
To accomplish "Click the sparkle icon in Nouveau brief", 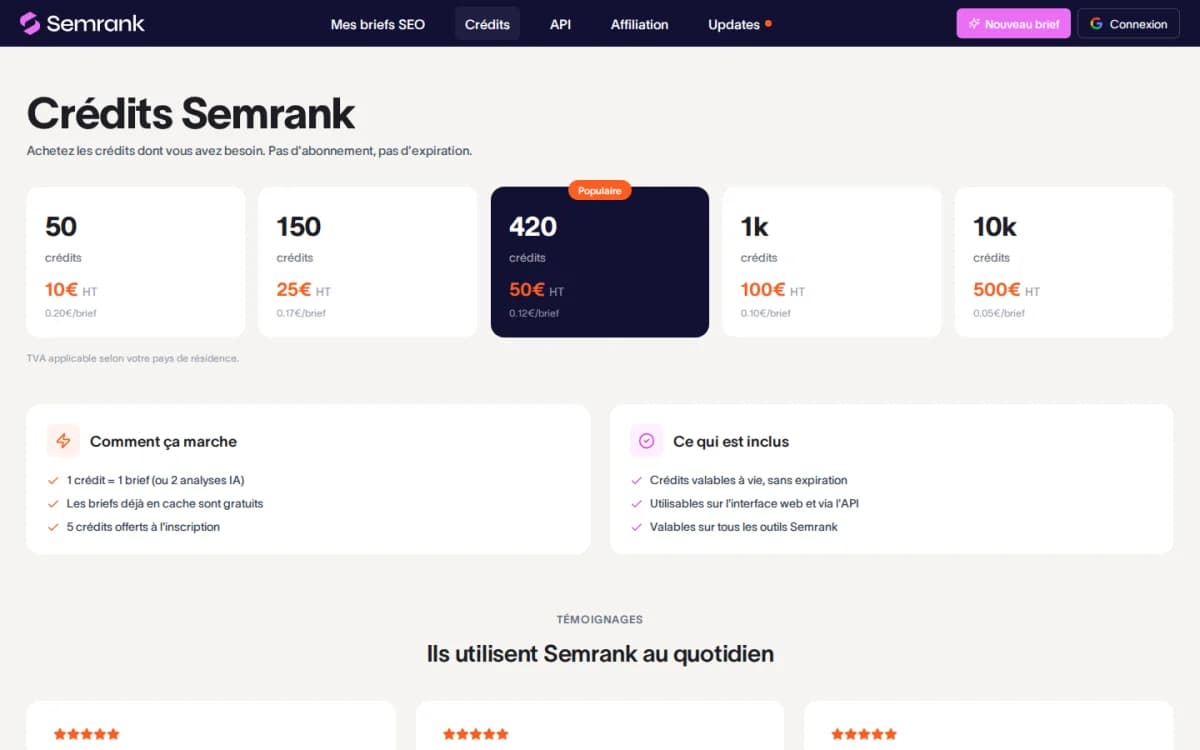I will click(x=974, y=24).
